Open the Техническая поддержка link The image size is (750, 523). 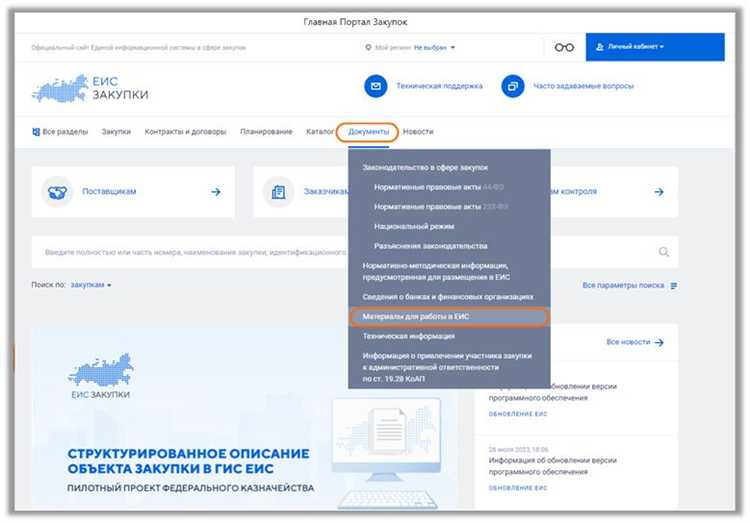[x=439, y=86]
